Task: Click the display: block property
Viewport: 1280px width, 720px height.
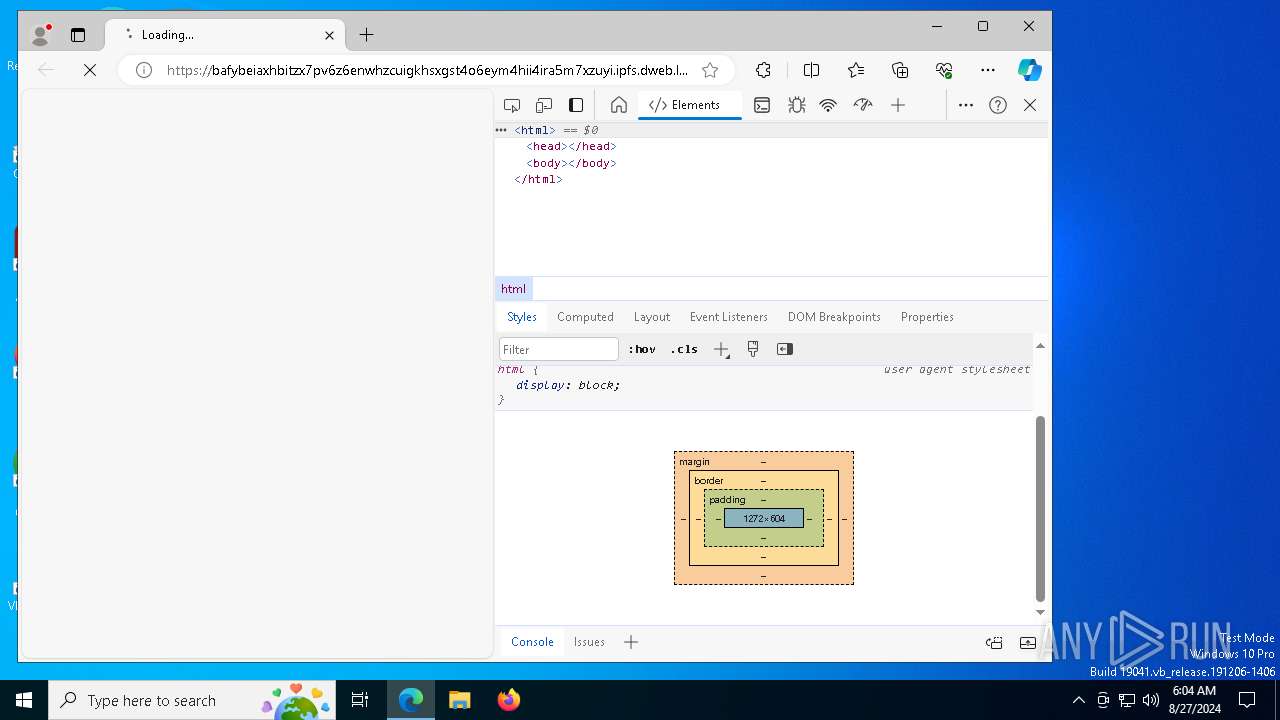Action: (x=568, y=385)
